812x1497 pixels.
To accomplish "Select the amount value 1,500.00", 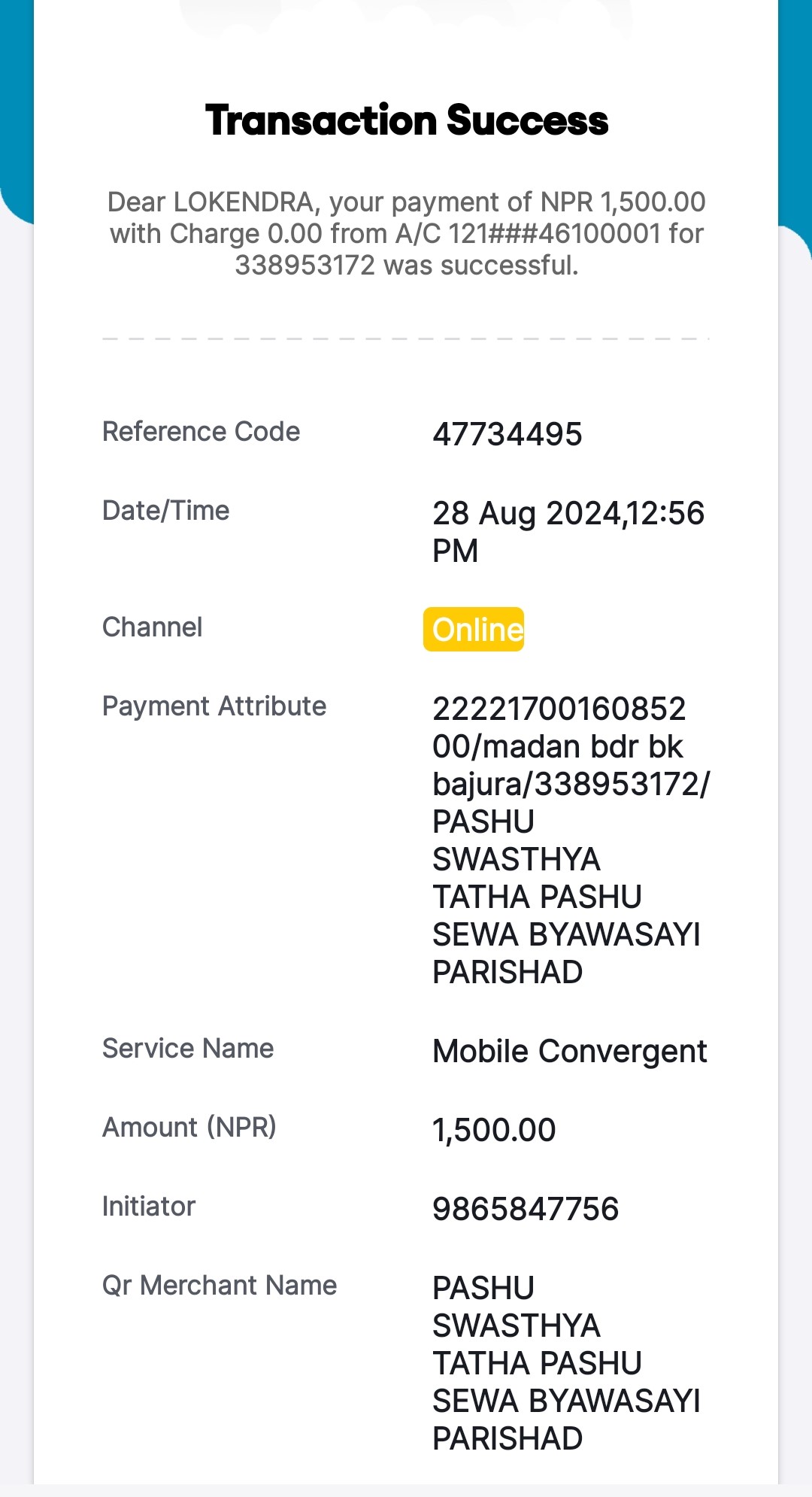I will click(x=494, y=1131).
